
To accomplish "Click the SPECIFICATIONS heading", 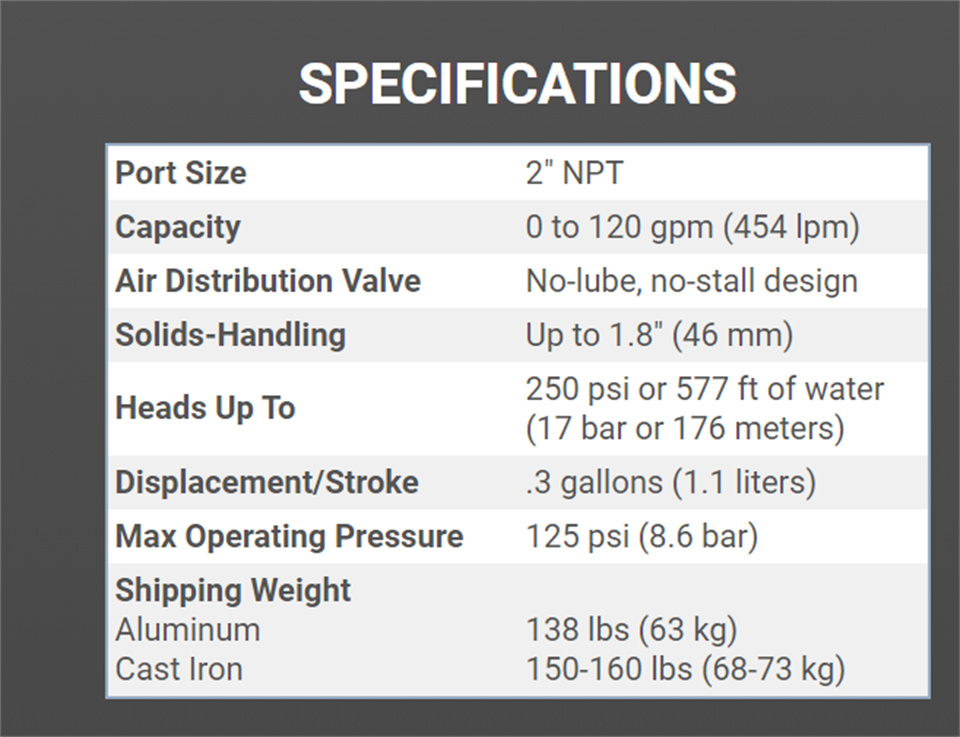I will (517, 84).
